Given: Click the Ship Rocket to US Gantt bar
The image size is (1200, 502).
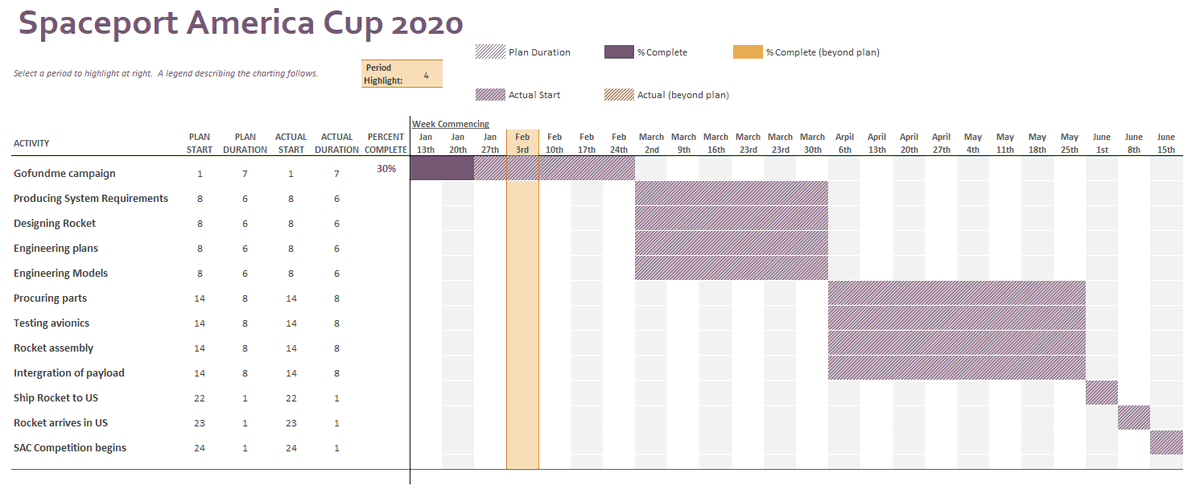Looking at the screenshot, I should pyautogui.click(x=1102, y=393).
